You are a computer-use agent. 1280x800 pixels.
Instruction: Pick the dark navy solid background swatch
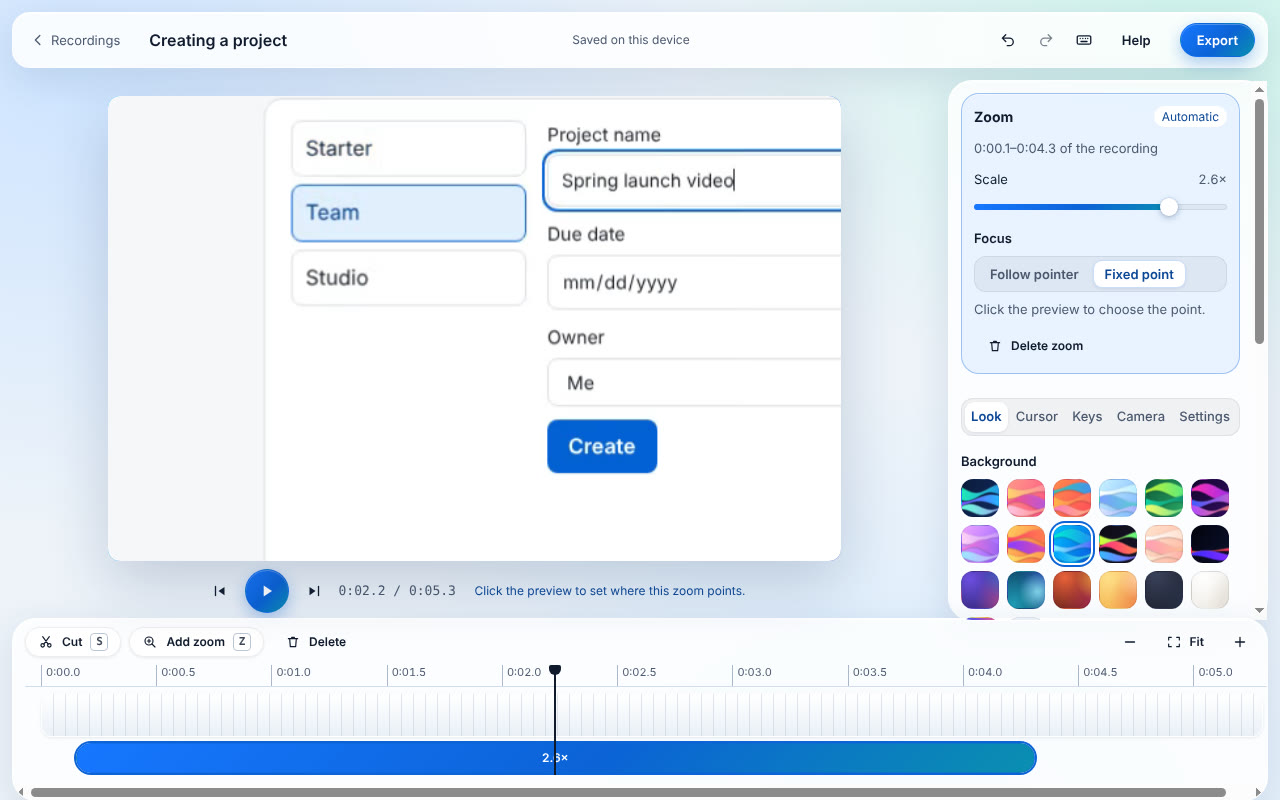tap(1164, 590)
